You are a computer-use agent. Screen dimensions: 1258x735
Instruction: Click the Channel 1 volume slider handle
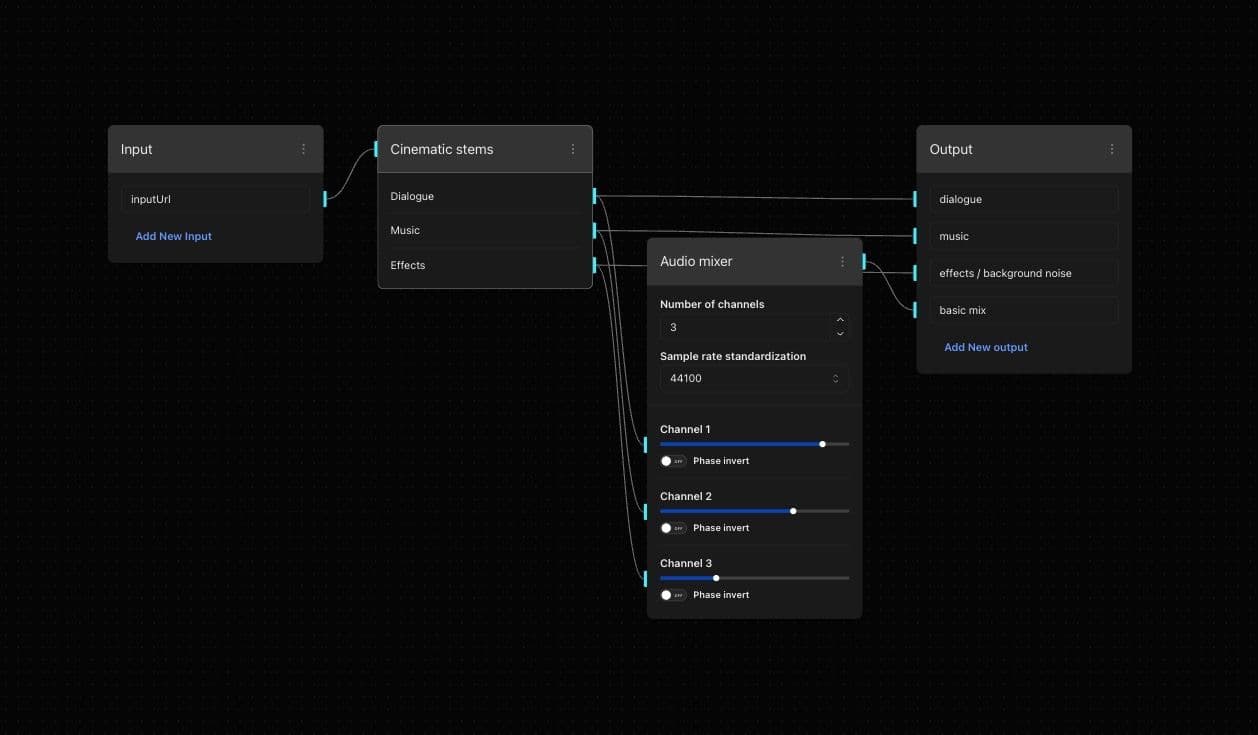click(x=822, y=444)
